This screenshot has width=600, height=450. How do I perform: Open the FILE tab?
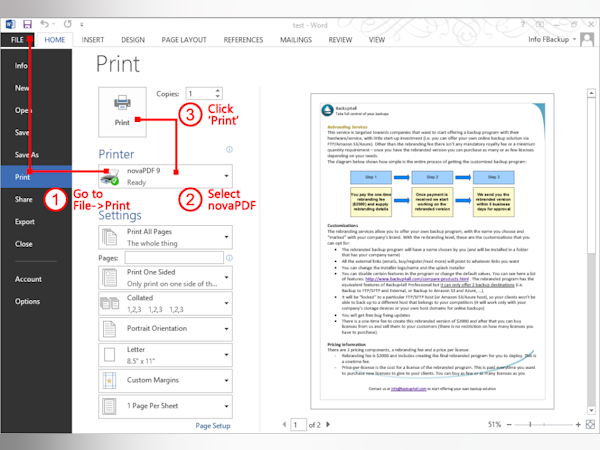(x=17, y=40)
